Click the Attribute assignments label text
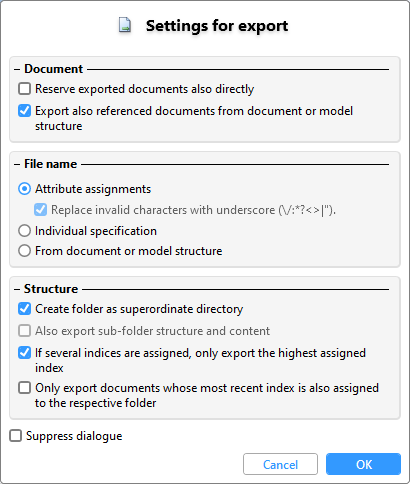The height and width of the screenshot is (484, 410). [x=93, y=189]
